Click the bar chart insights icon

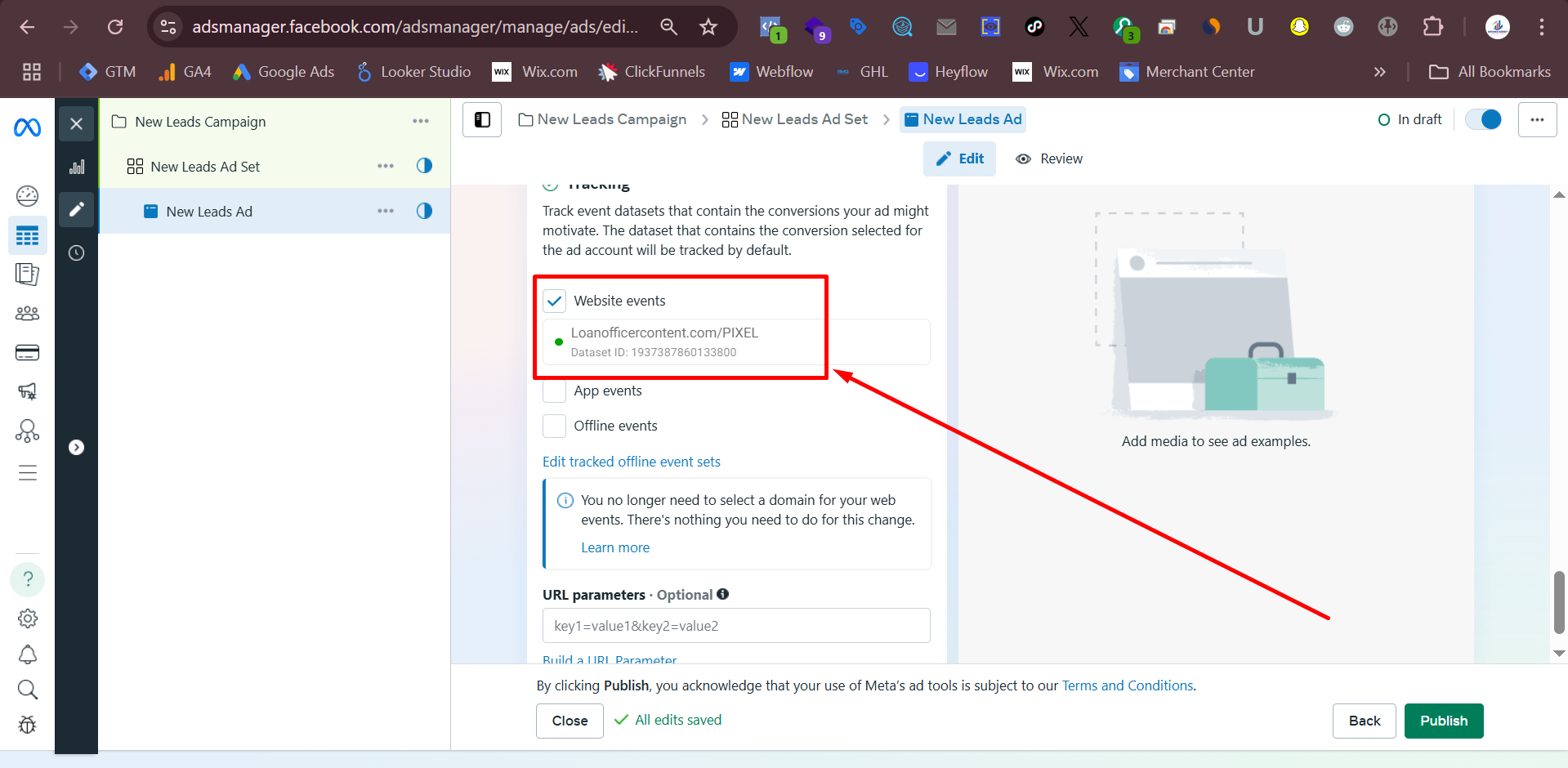click(77, 167)
